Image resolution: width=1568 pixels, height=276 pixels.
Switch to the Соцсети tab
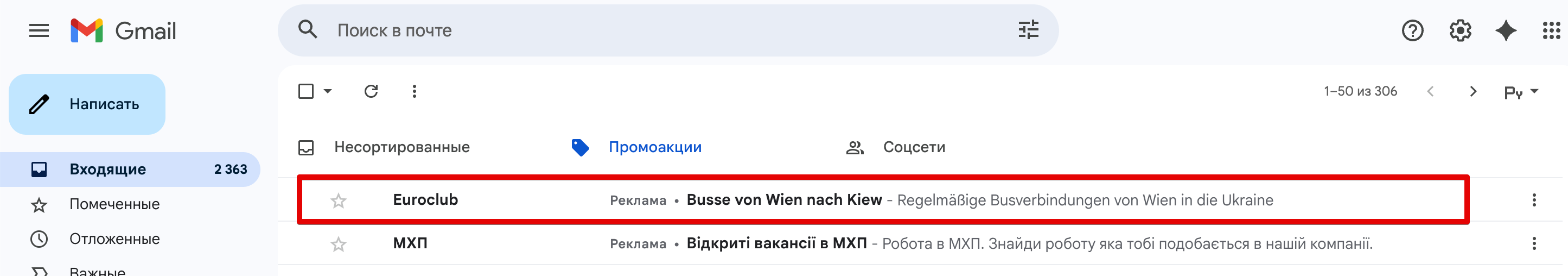pyautogui.click(x=895, y=147)
